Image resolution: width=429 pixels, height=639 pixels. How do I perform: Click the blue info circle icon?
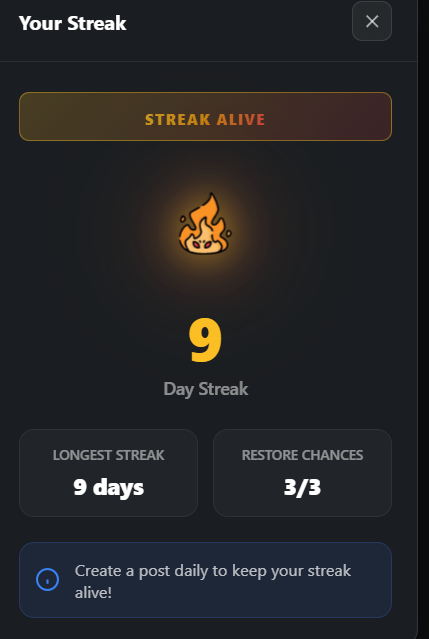48,580
